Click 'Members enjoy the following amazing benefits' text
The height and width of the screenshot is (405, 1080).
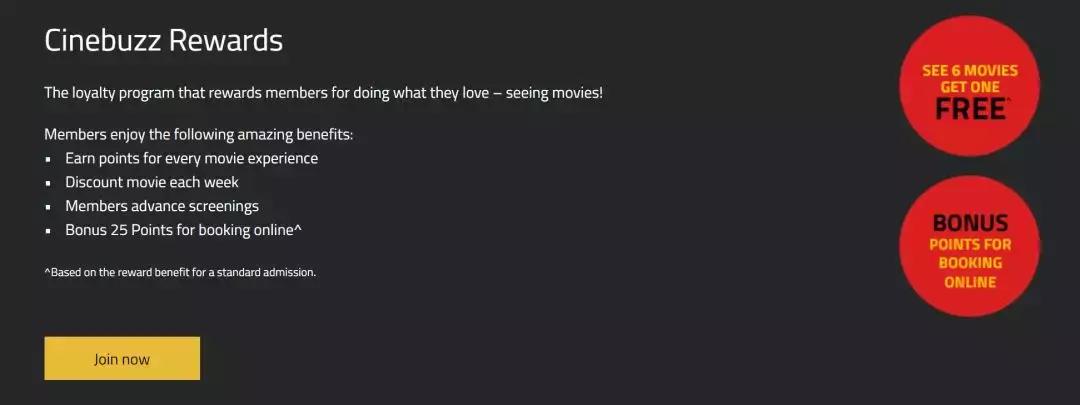coord(199,134)
